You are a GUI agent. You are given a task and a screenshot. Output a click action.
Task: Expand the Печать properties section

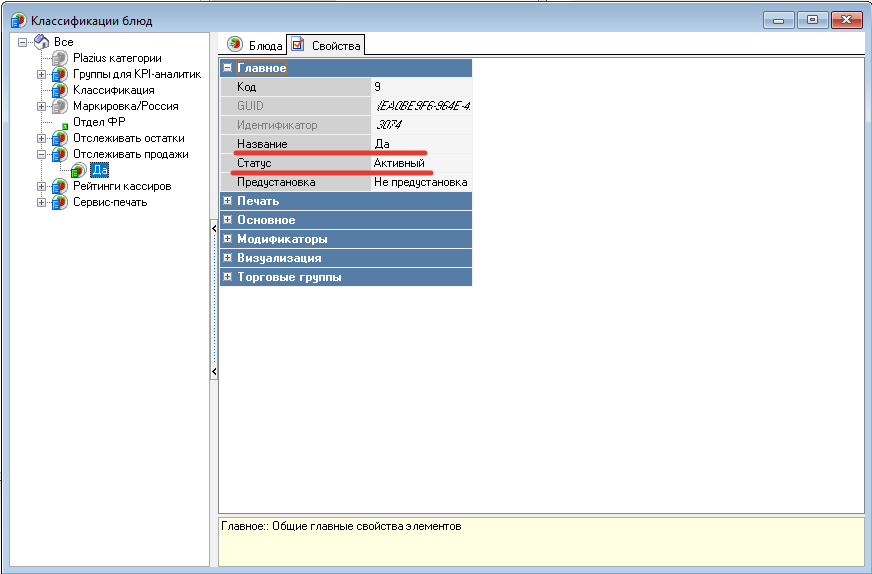pos(228,201)
